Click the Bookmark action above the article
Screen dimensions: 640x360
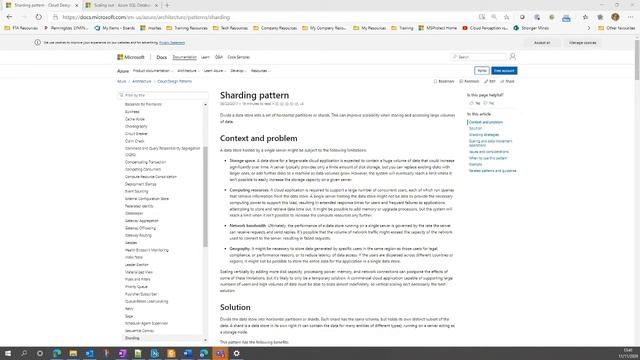[444, 81]
